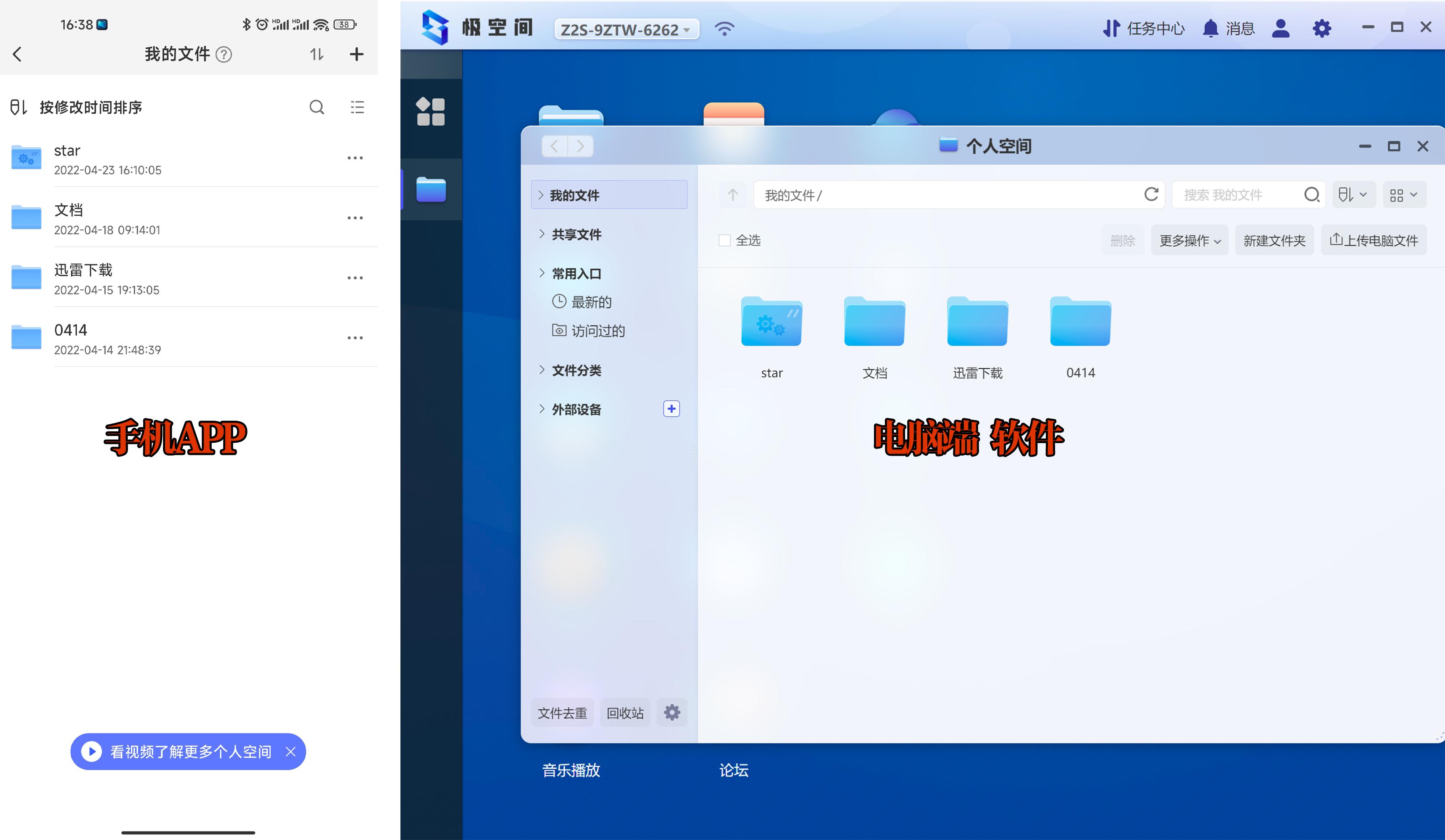The width and height of the screenshot is (1445, 840).
Task: Click the refresh icon in the path bar
Action: point(1151,195)
